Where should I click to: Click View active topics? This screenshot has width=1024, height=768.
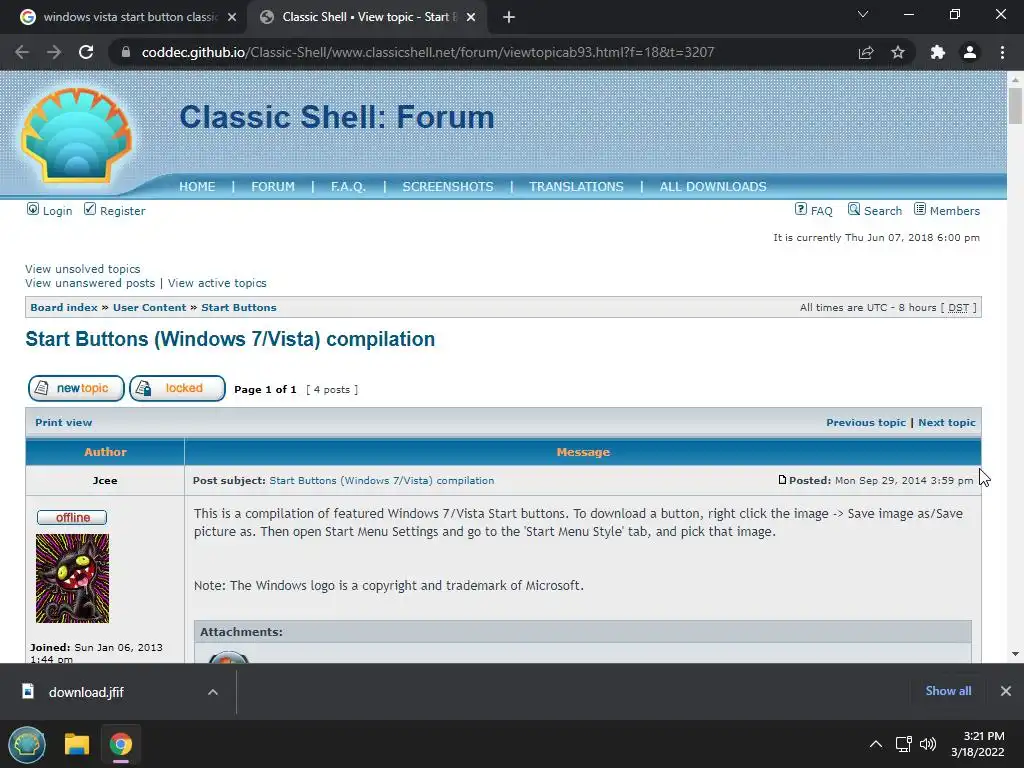tap(217, 283)
